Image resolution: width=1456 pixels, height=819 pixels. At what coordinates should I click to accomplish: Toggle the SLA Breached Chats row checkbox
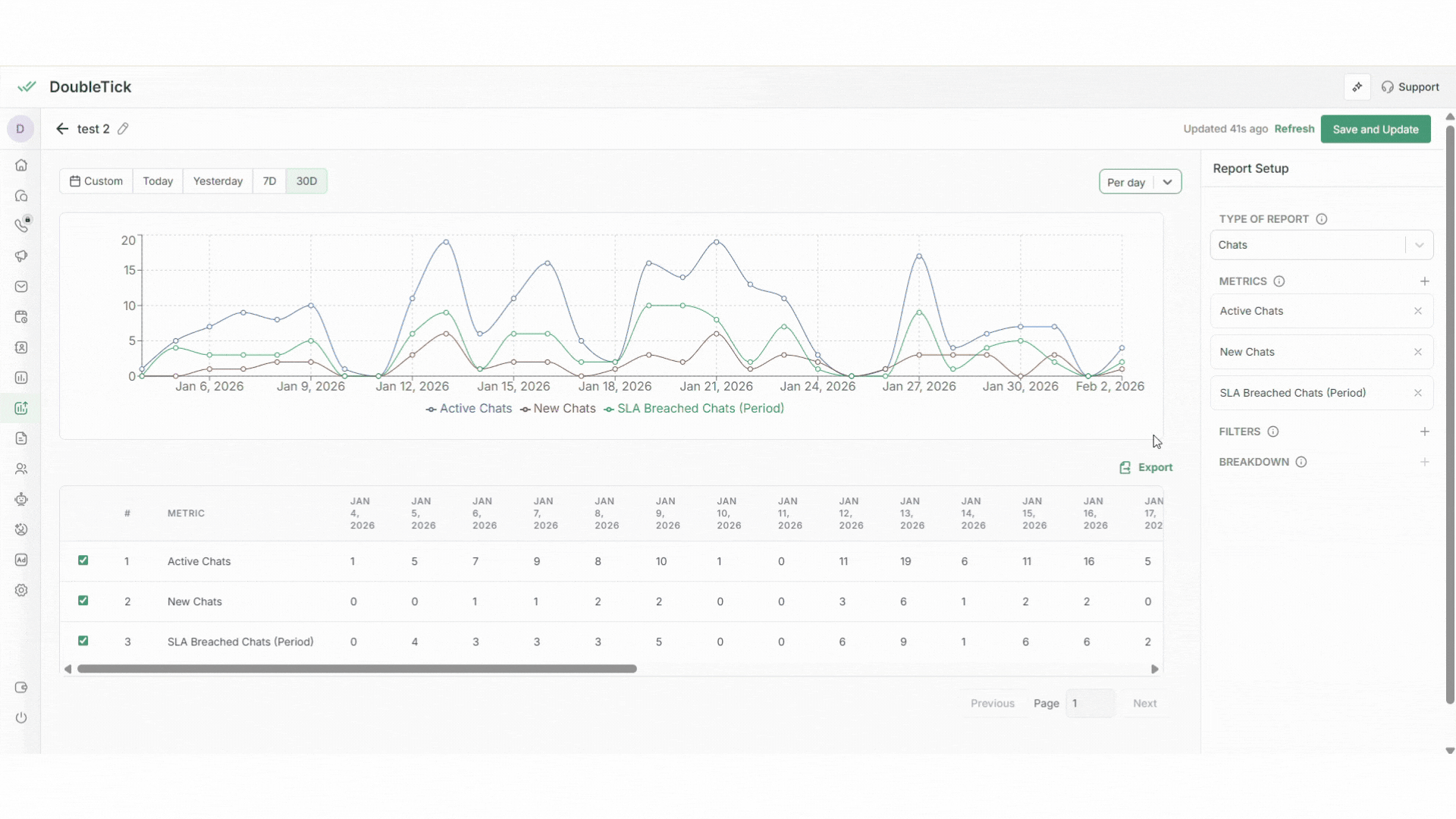pyautogui.click(x=83, y=641)
